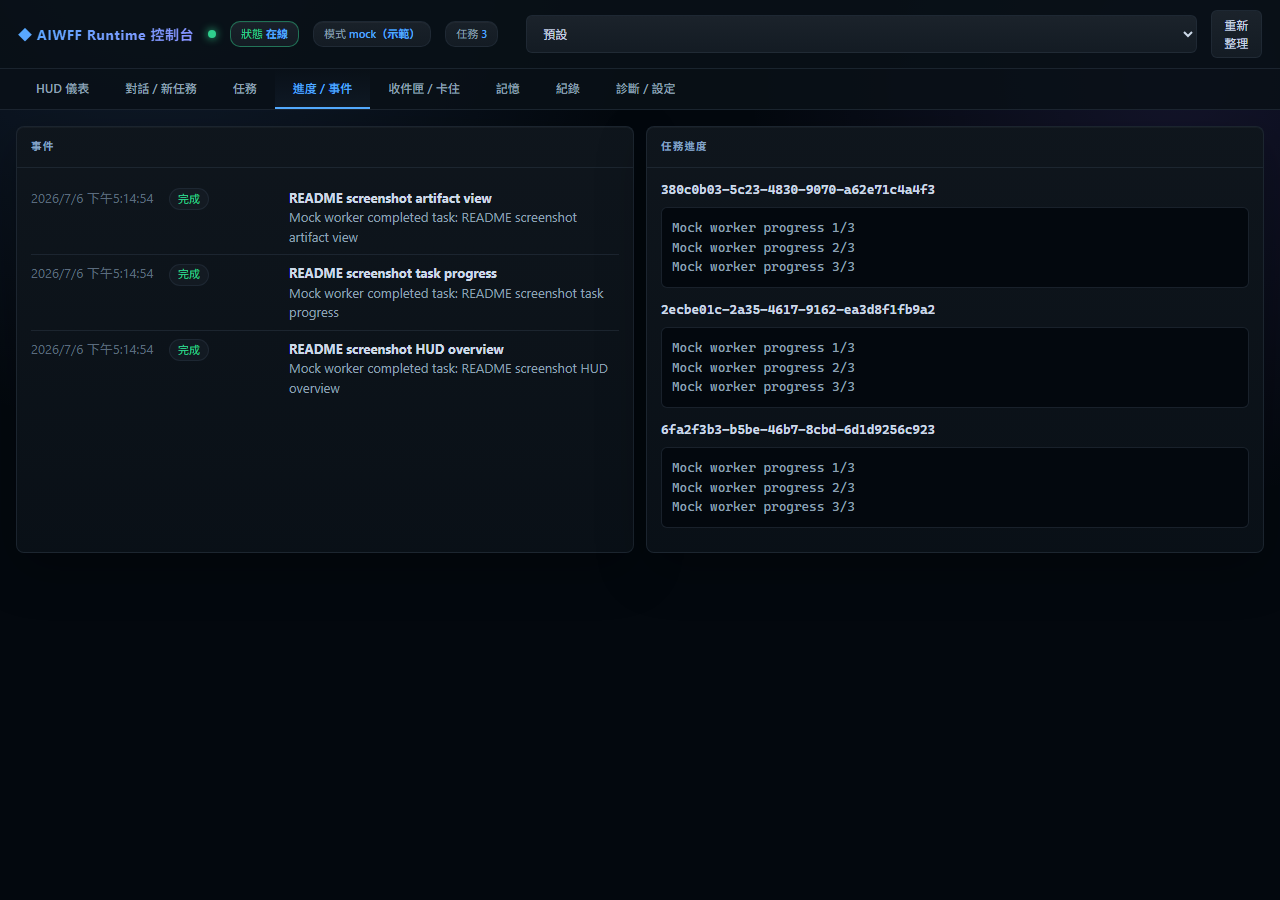Click the 模式 mock（示範） badge
This screenshot has width=1280, height=900.
tap(372, 34)
